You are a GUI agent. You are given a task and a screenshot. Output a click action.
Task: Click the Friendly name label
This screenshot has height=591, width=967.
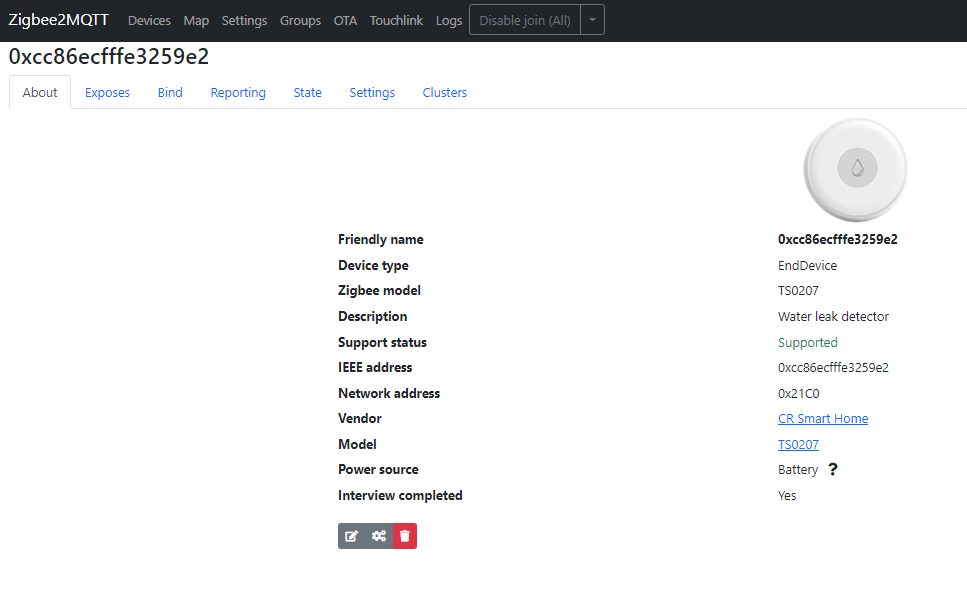click(x=381, y=239)
